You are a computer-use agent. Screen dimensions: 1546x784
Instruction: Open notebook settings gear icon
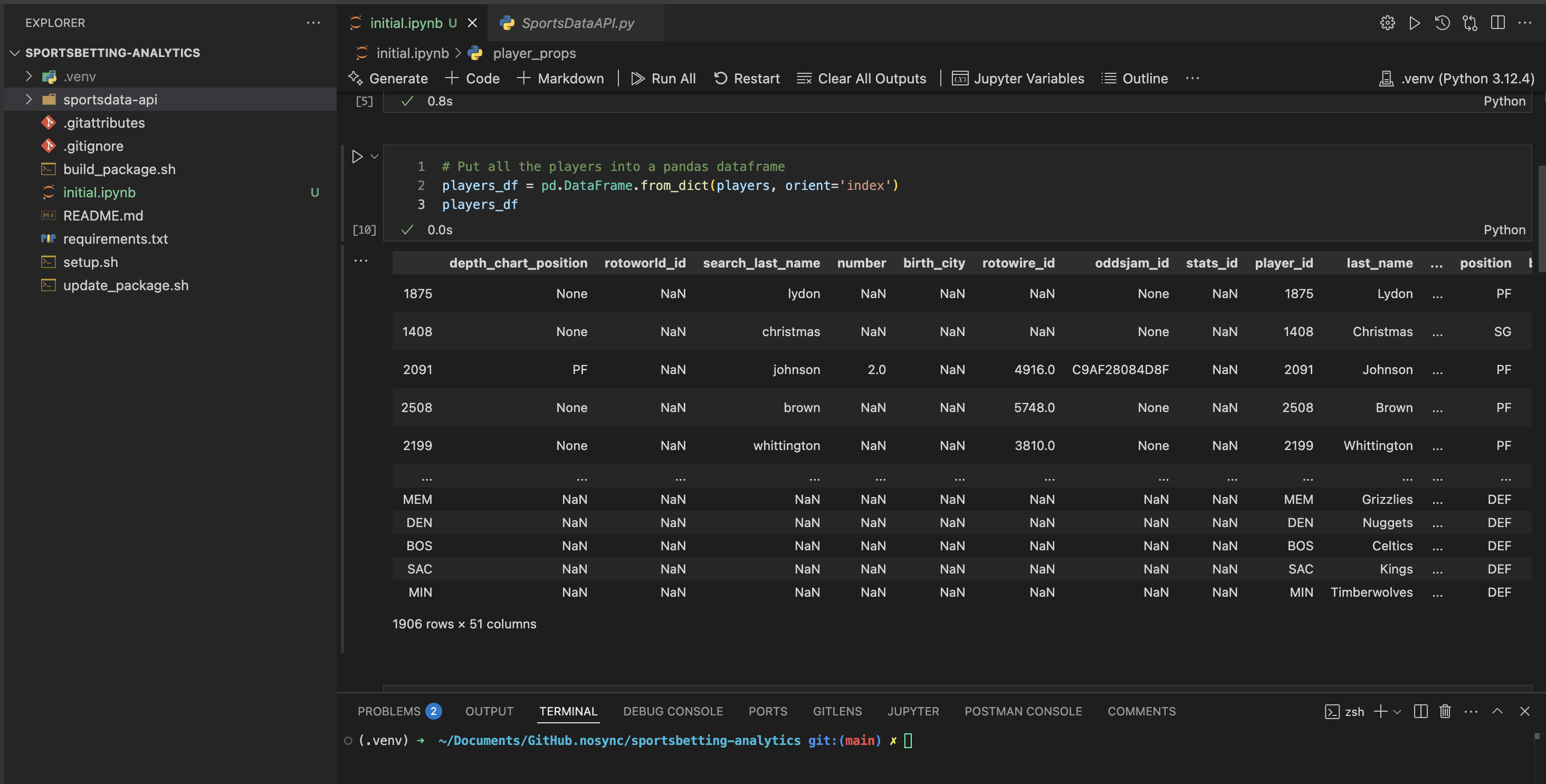click(1387, 23)
